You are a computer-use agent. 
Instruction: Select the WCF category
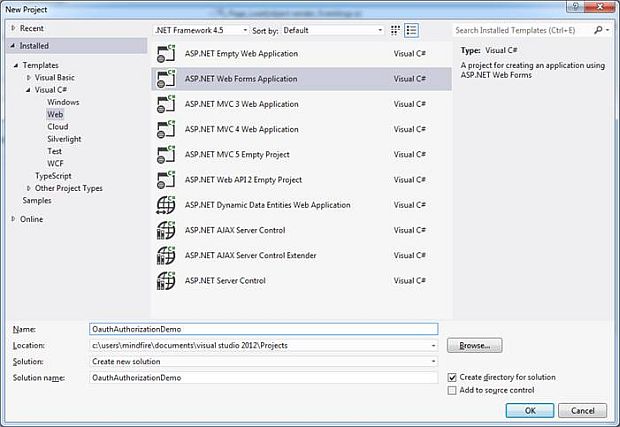click(x=55, y=163)
